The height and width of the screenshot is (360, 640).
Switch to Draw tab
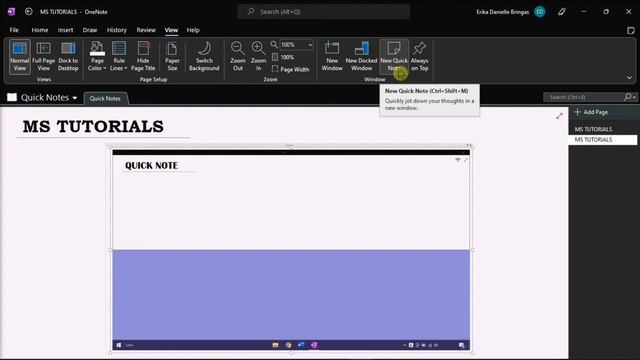tap(90, 30)
